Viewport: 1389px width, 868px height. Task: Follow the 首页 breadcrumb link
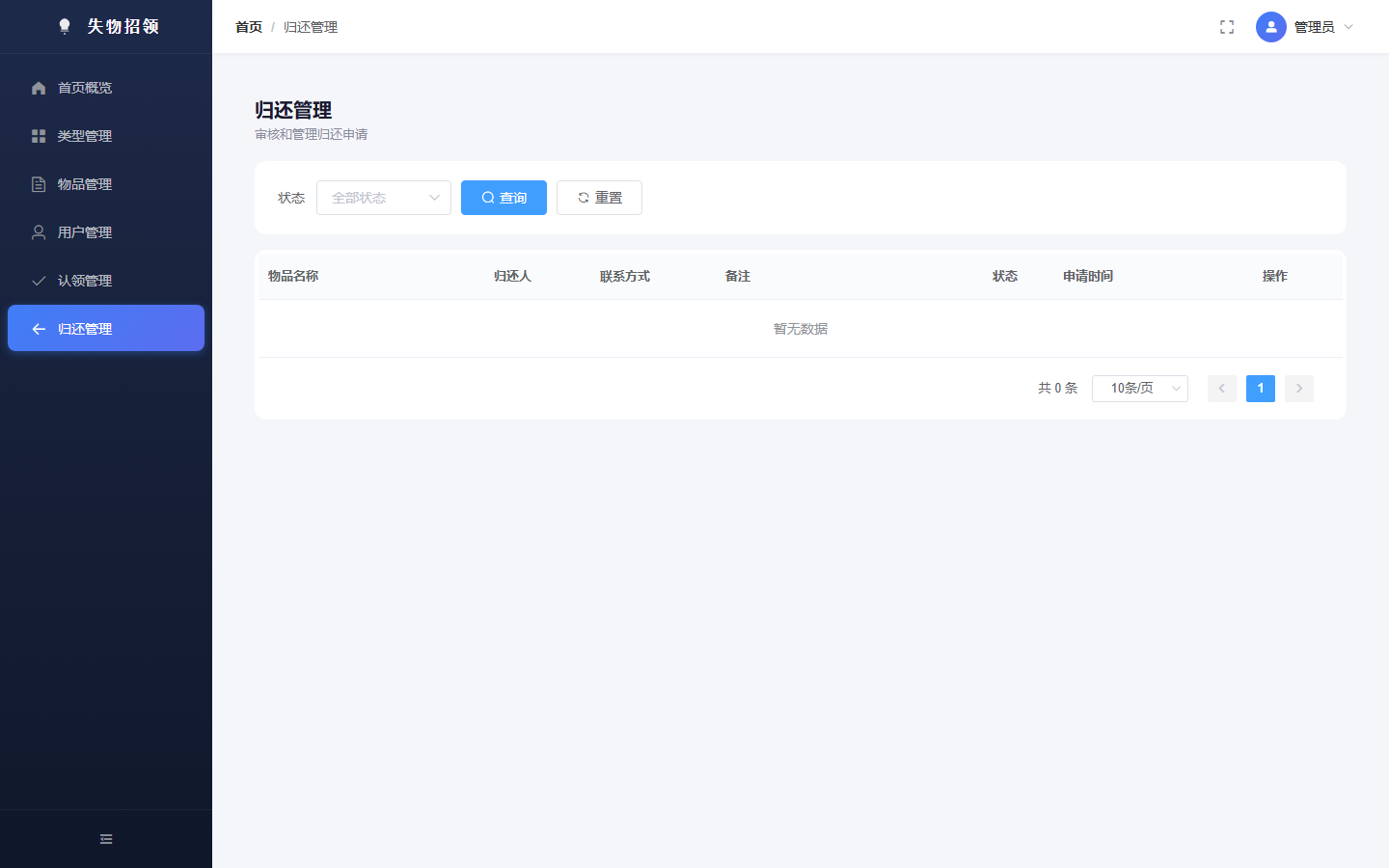click(249, 27)
